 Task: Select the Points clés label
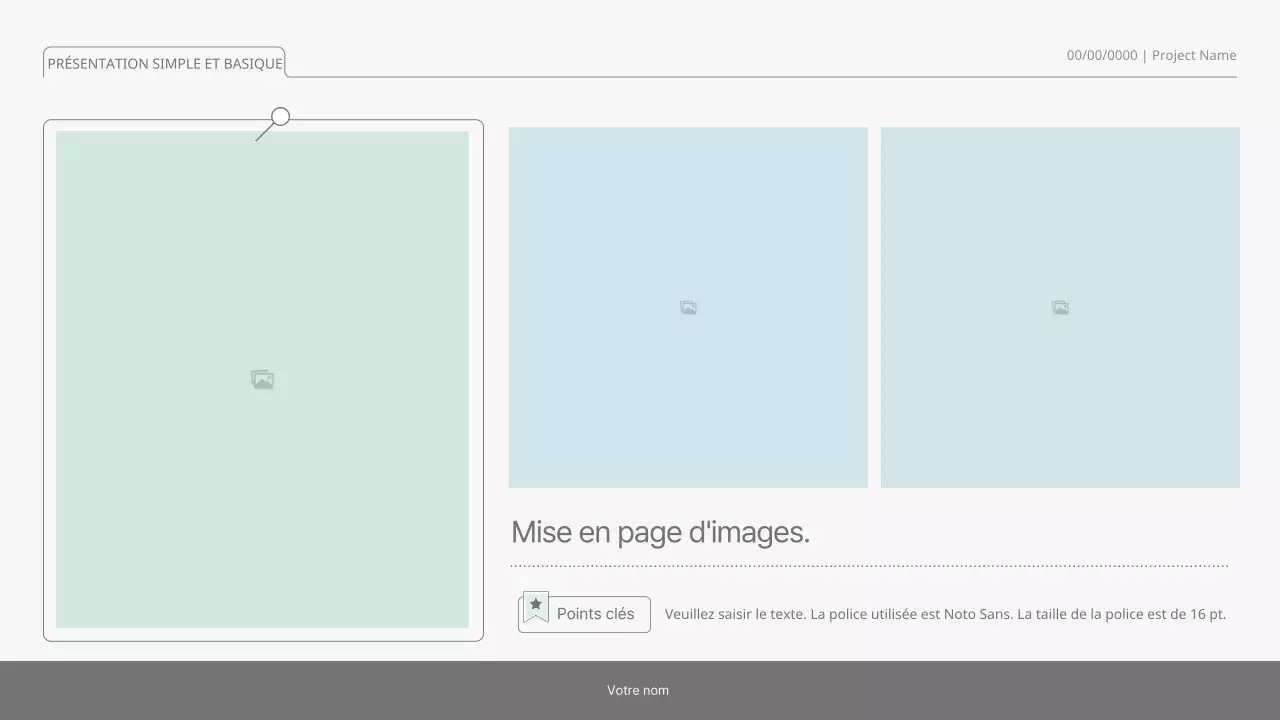tap(595, 614)
